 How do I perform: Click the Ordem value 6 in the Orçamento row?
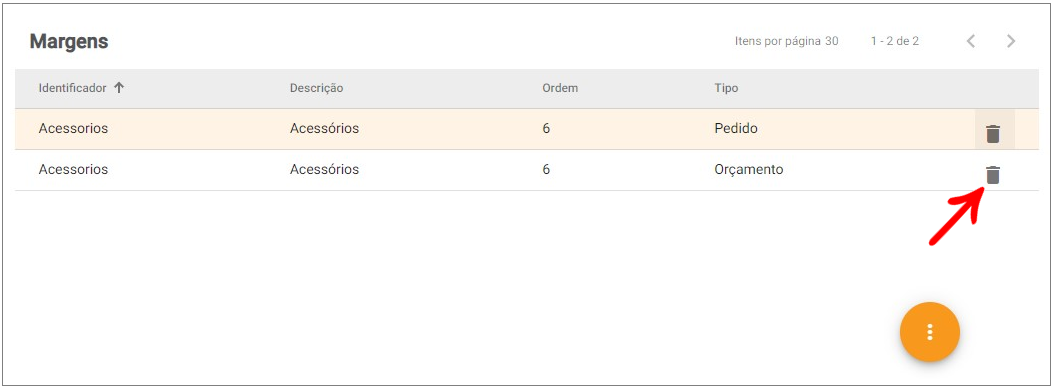546,169
